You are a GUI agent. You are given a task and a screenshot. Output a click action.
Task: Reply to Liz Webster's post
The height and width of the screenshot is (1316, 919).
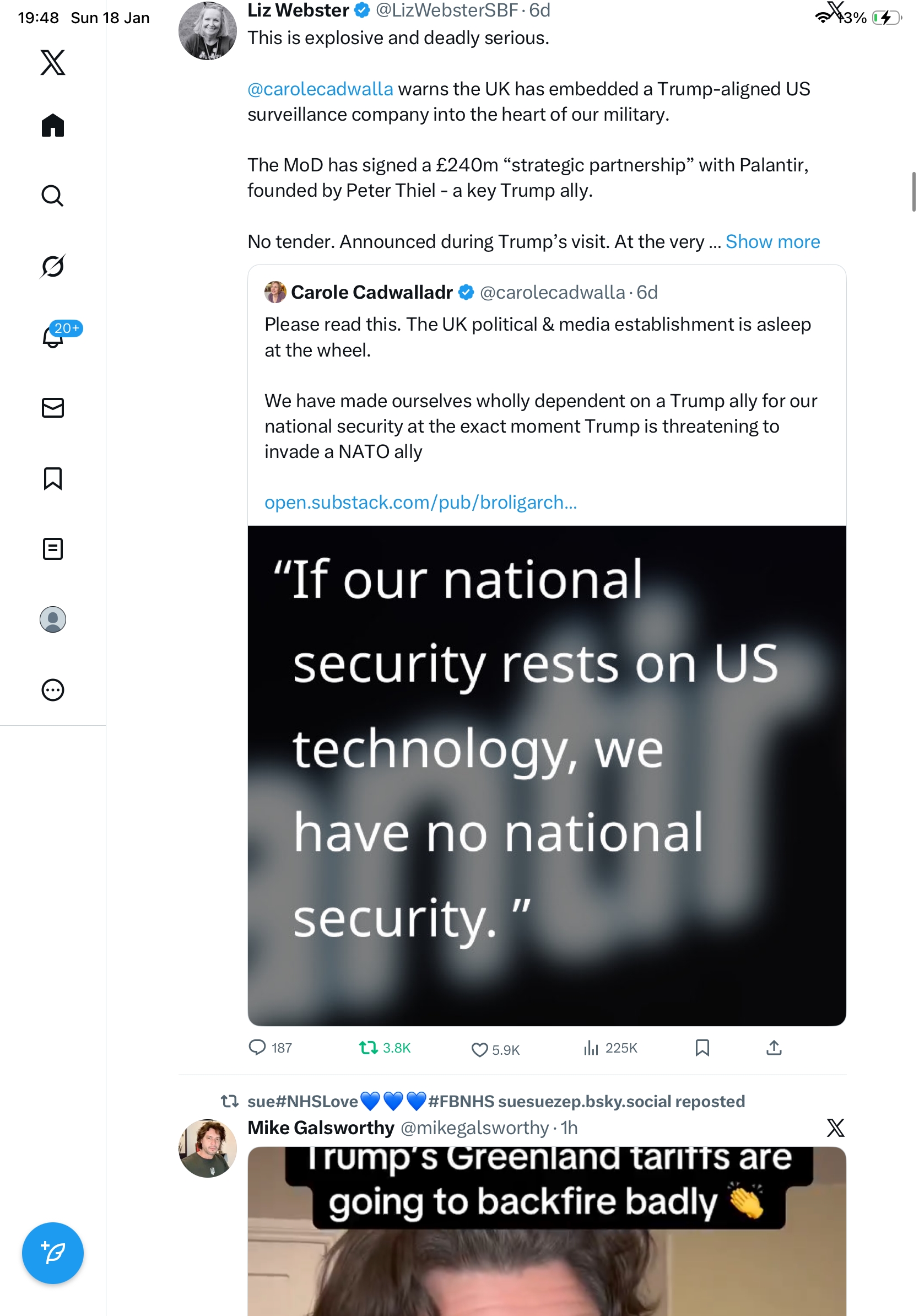[x=257, y=1048]
